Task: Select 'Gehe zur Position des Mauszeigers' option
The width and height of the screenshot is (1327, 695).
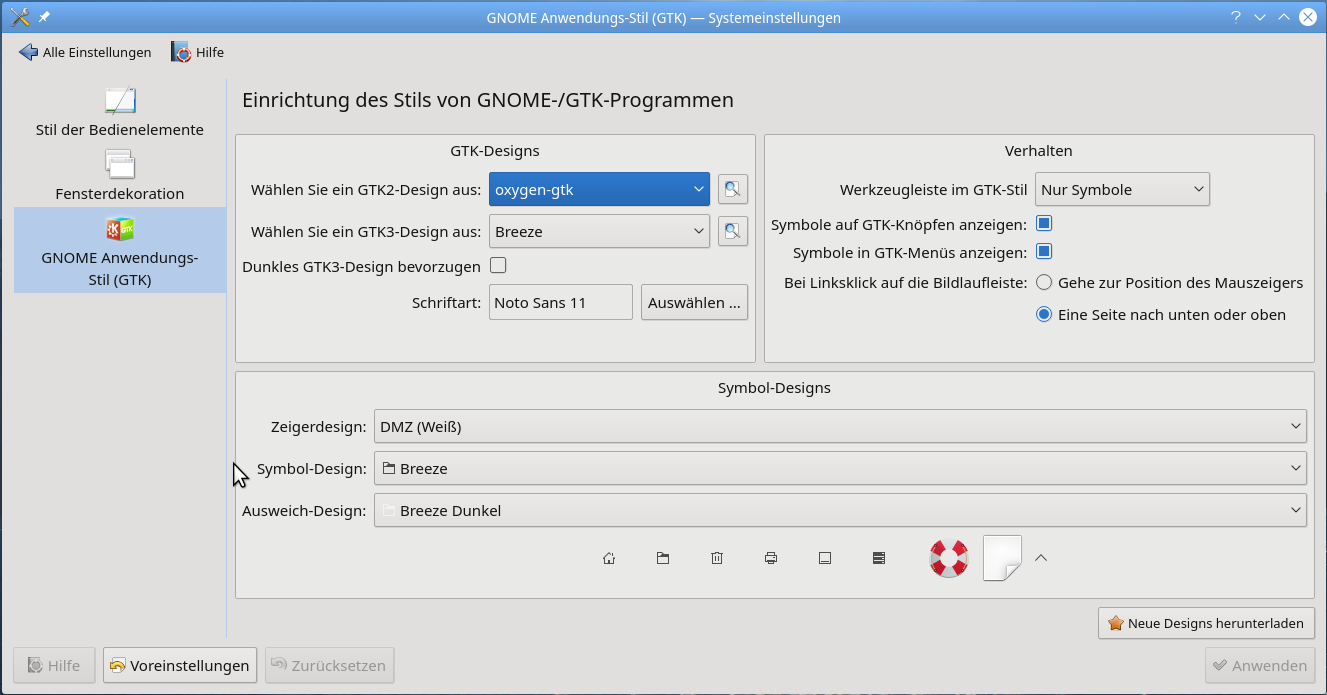Action: pyautogui.click(x=1044, y=282)
